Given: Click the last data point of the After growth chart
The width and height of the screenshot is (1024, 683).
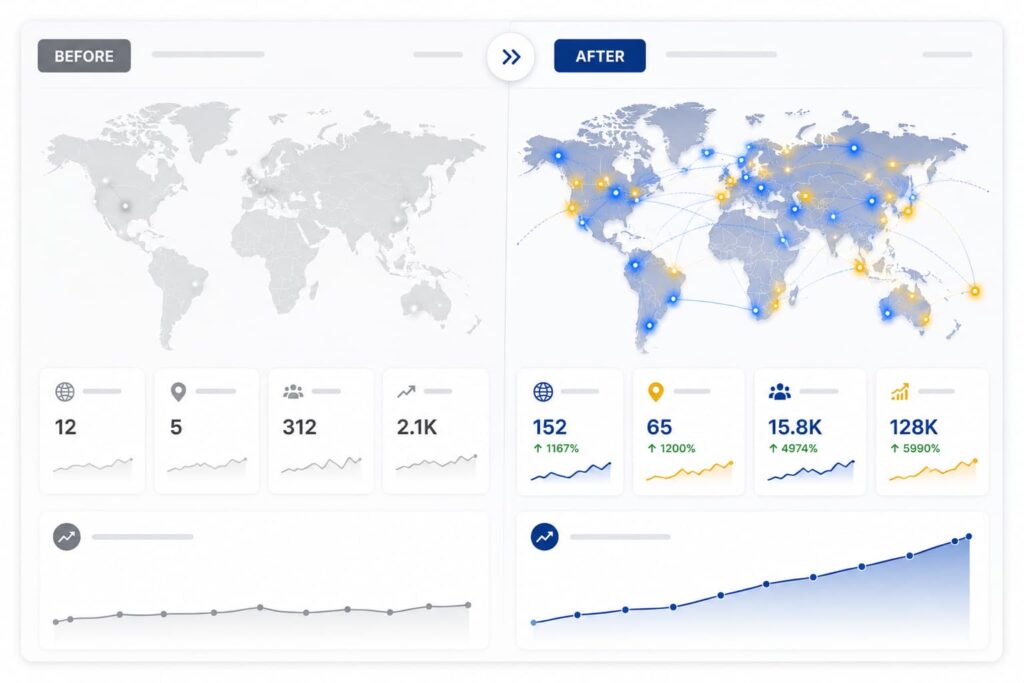Looking at the screenshot, I should (969, 537).
